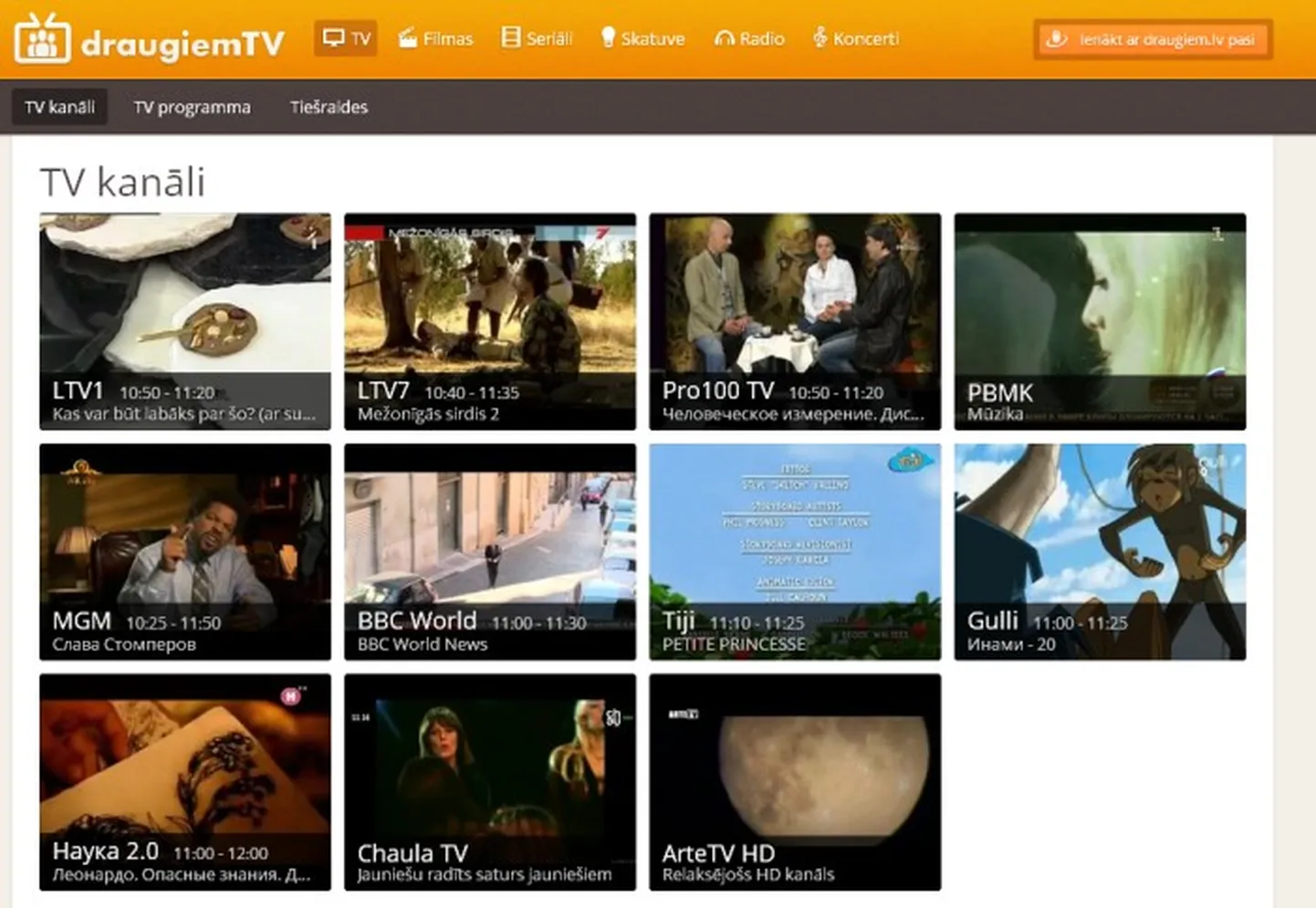The height and width of the screenshot is (908, 1316).
Task: Open the MGM channel thumbnail
Action: pos(185,552)
